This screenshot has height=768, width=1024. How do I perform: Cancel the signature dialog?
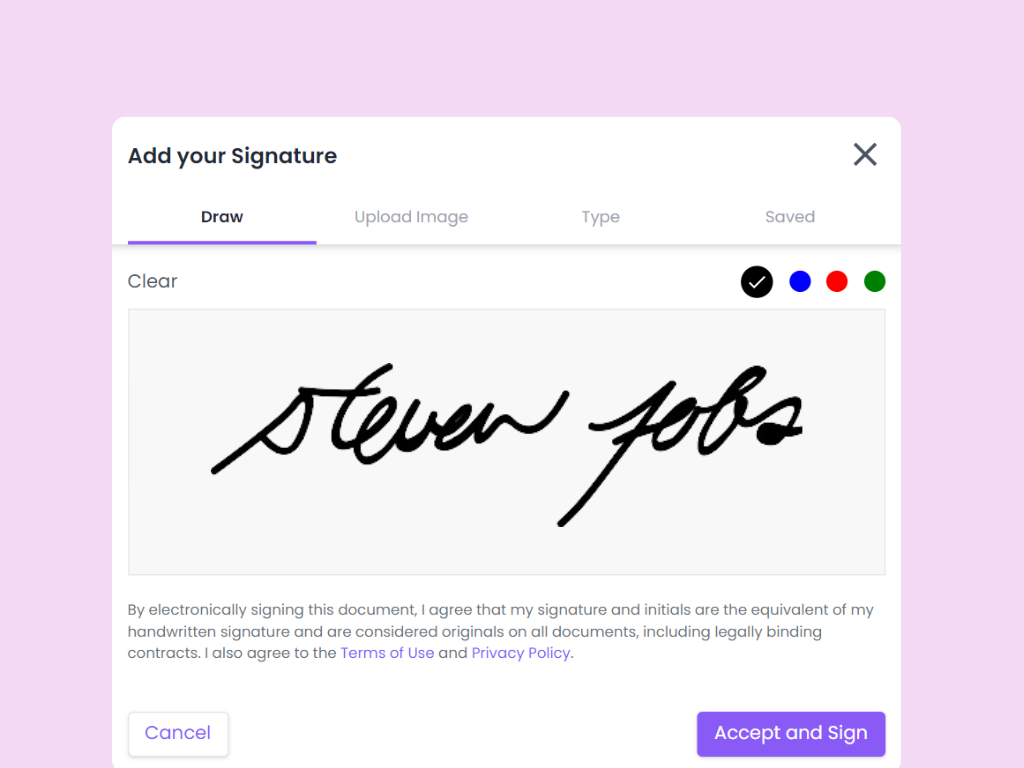click(x=178, y=733)
